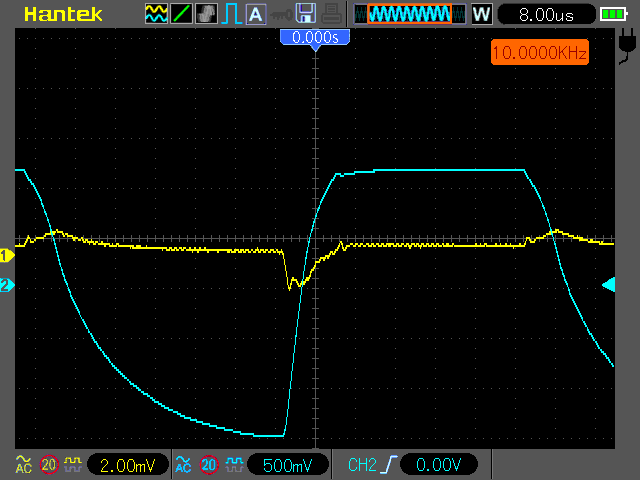Select the 2.00mV CH1 scale readout
640x480 pixels.
128,465
